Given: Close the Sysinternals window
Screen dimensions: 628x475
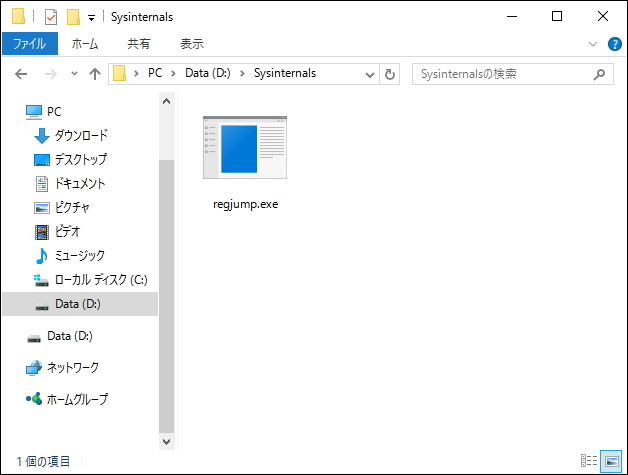Looking at the screenshot, I should click(x=603, y=17).
